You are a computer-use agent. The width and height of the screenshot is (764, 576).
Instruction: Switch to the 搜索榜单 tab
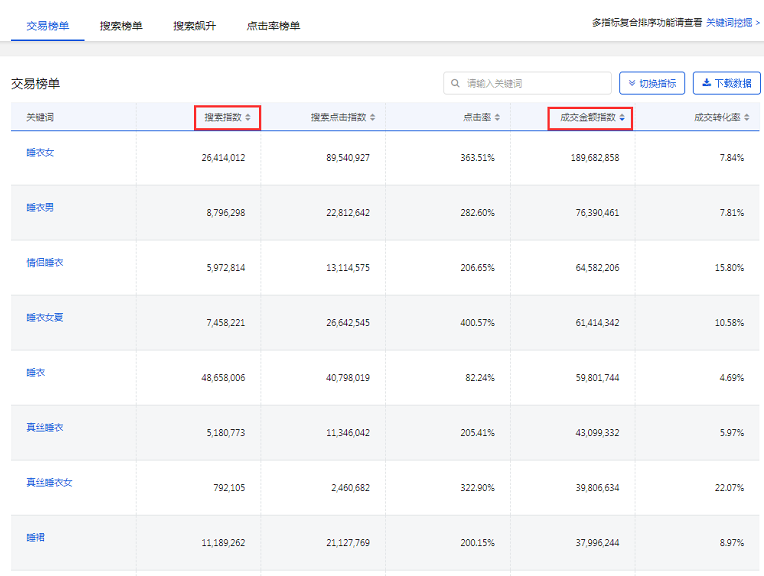(121, 26)
